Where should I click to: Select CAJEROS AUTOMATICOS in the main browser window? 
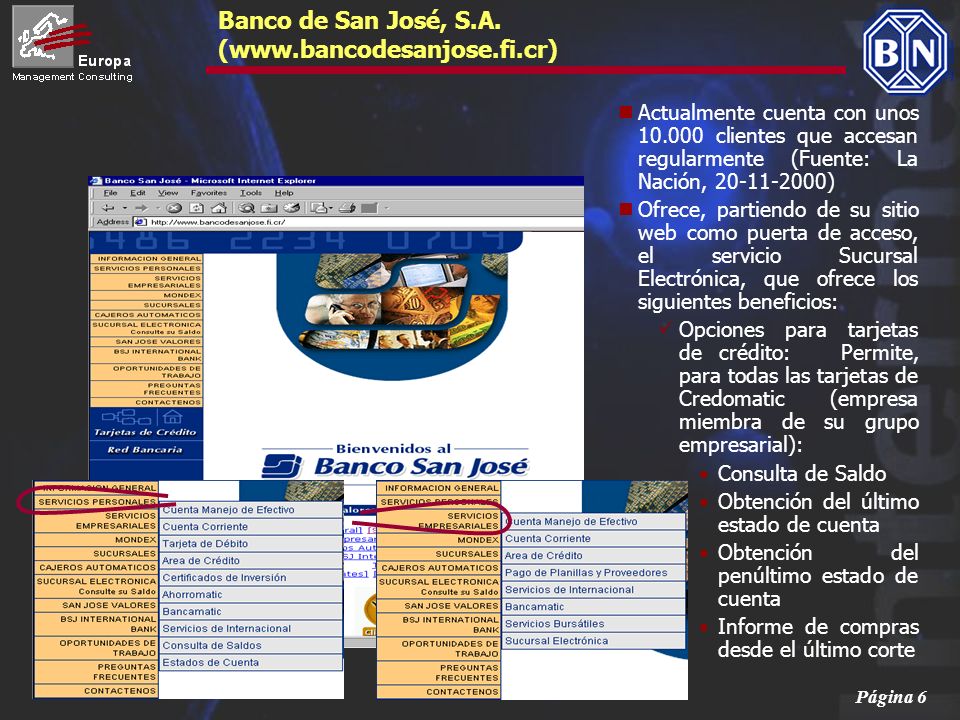pos(146,315)
